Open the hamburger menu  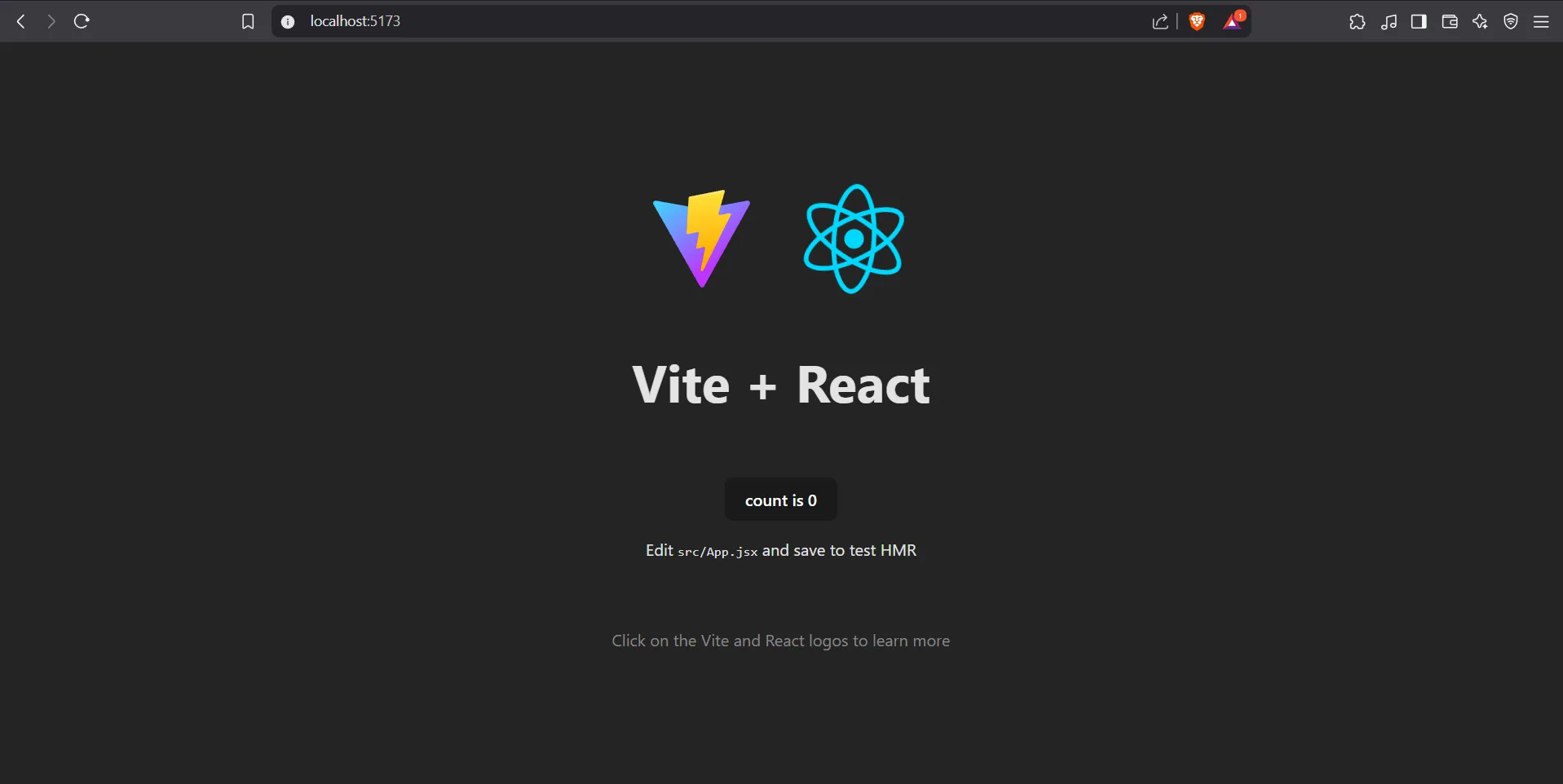pos(1542,21)
